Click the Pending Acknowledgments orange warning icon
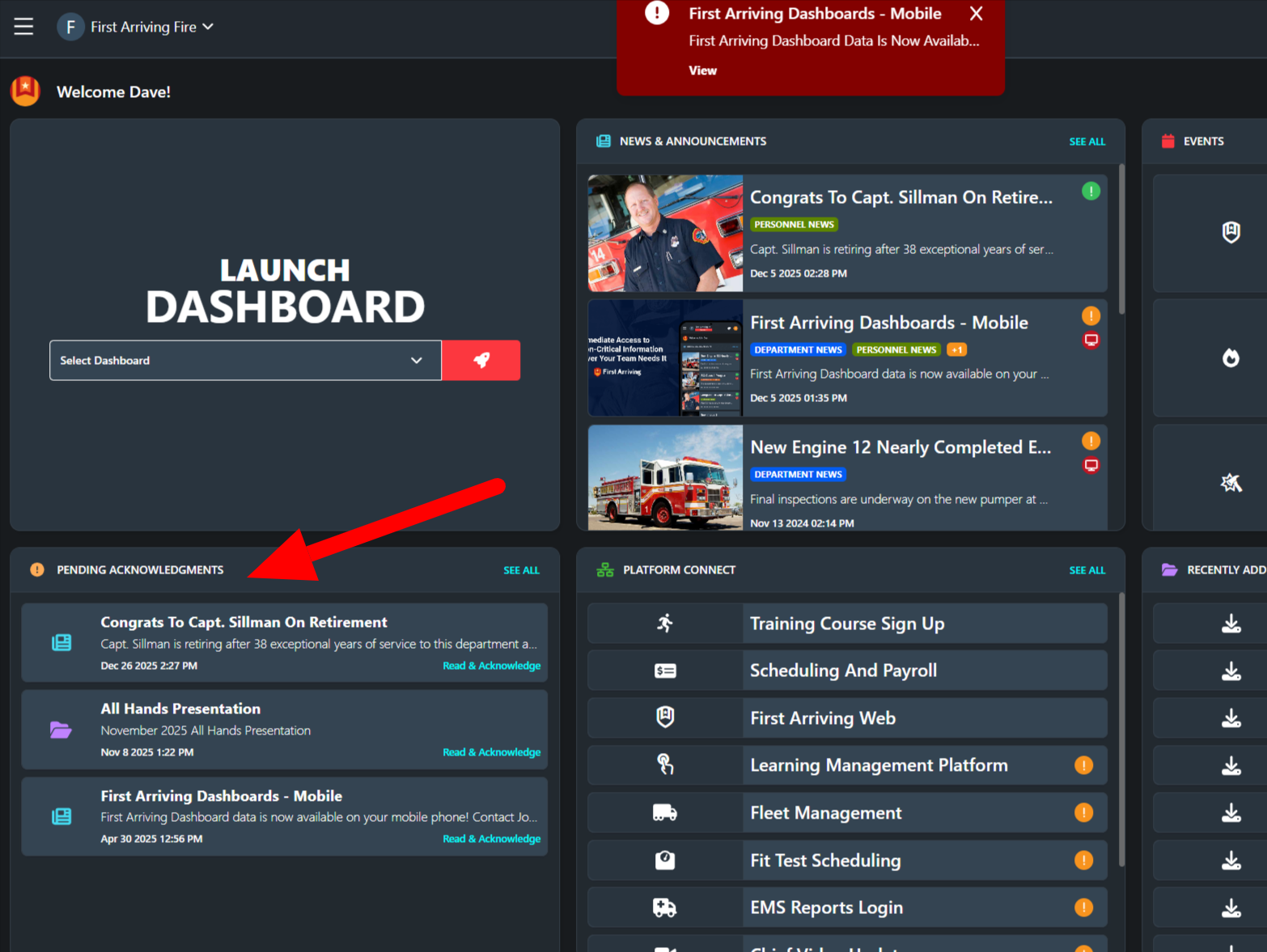Image resolution: width=1267 pixels, height=952 pixels. [37, 569]
